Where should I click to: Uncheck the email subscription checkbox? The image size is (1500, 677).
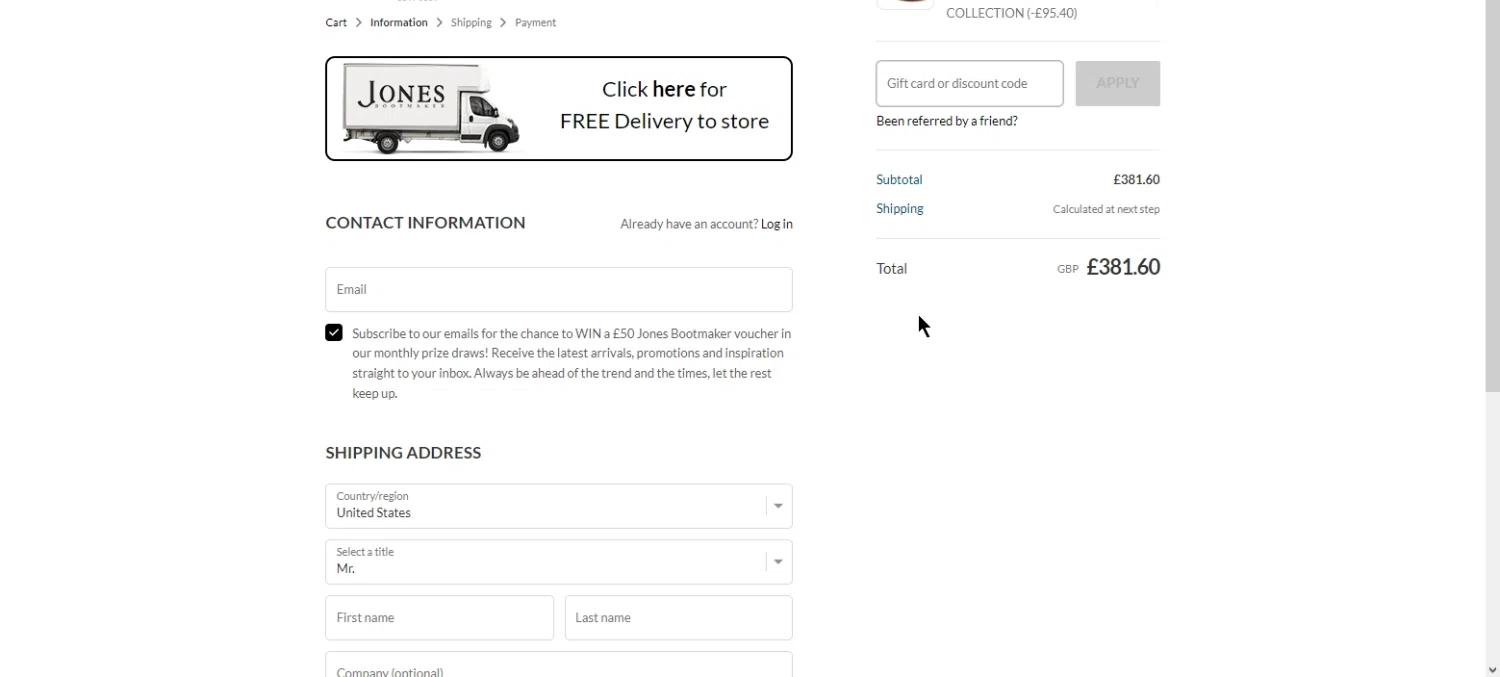coord(334,333)
